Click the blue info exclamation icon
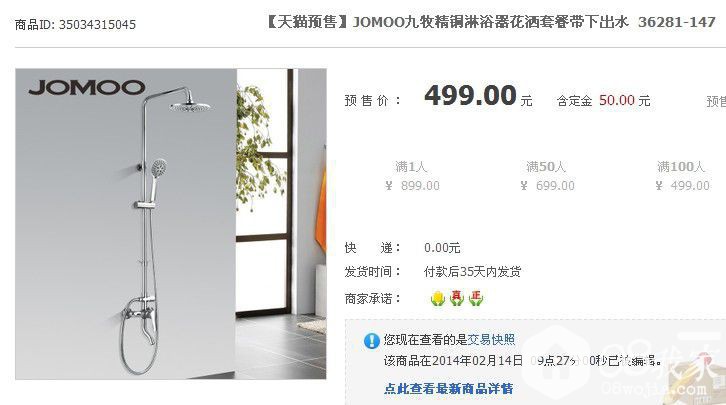The width and height of the screenshot is (726, 405). [372, 341]
